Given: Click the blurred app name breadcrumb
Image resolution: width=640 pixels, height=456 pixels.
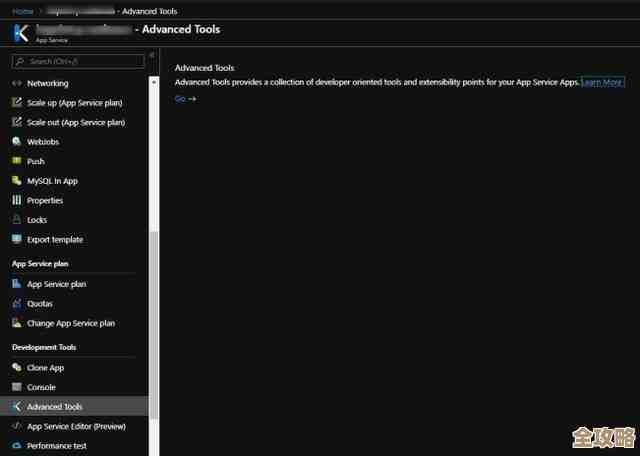Looking at the screenshot, I should (80, 11).
